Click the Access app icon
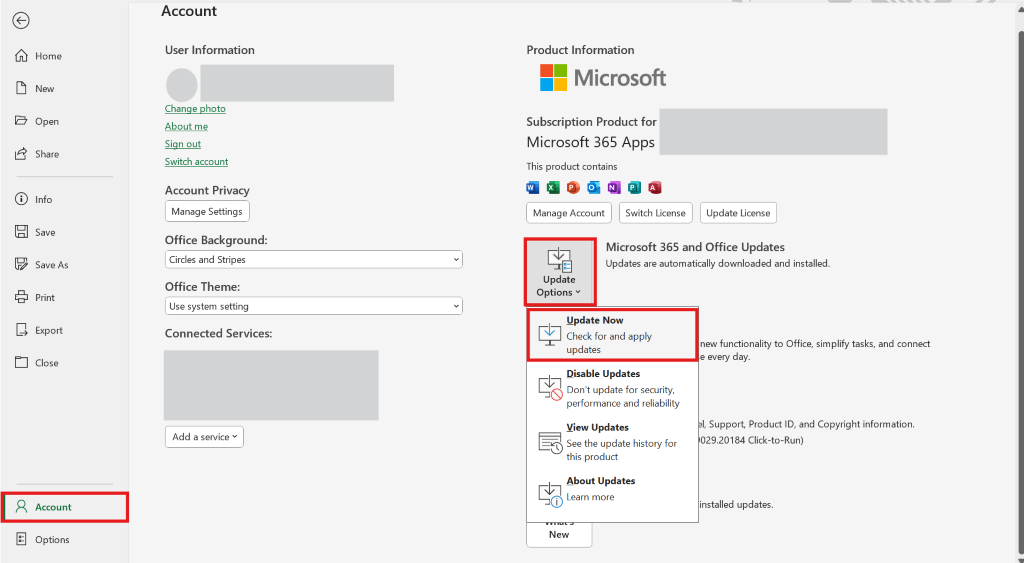 654,188
